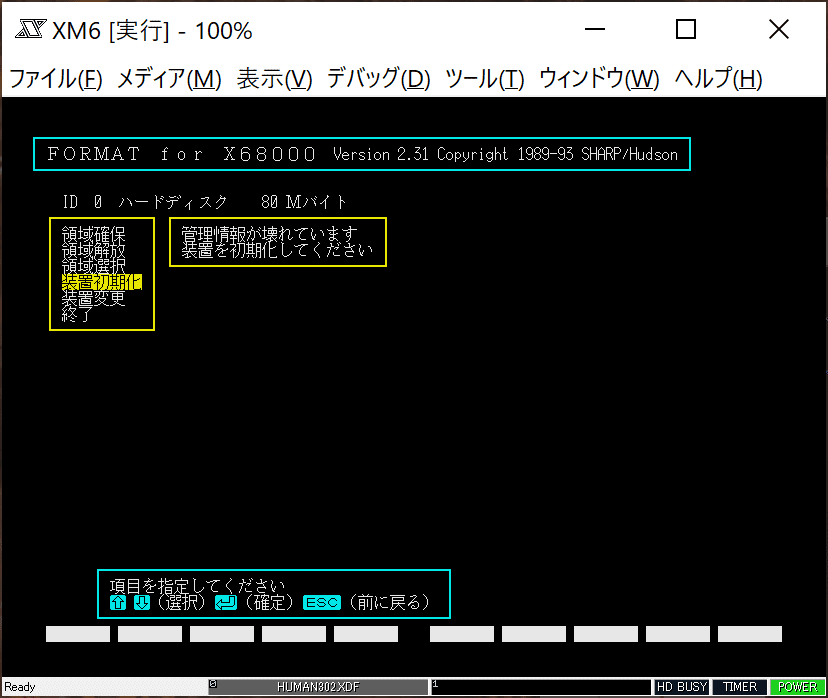Select 領域選択 in the format menu

[x=93, y=266]
